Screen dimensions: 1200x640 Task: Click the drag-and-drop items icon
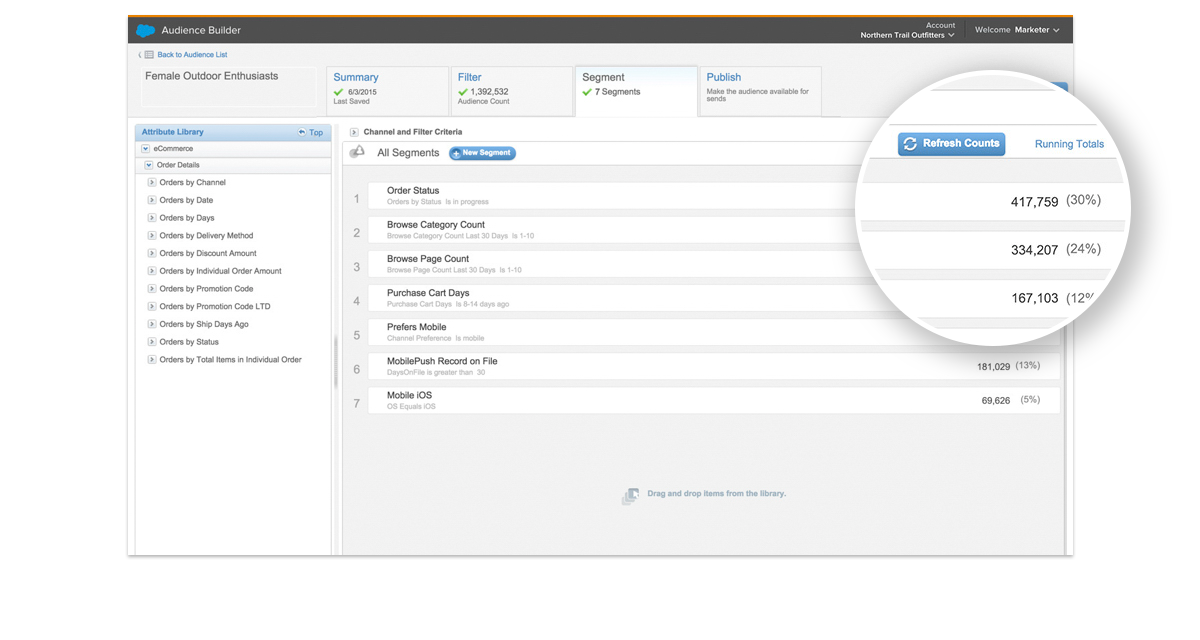[x=630, y=496]
